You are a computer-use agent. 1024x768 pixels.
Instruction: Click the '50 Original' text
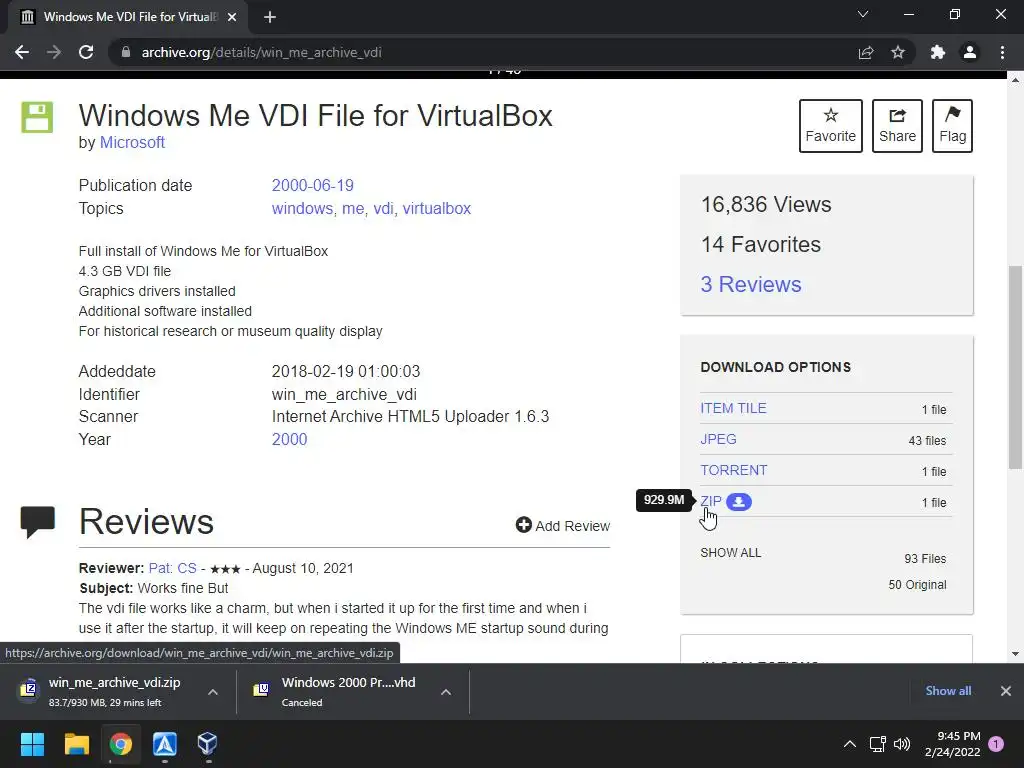coord(918,584)
